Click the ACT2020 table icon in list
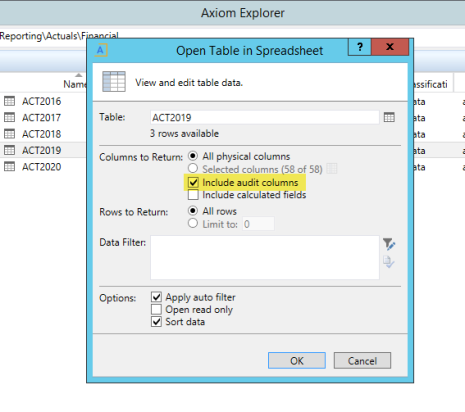The width and height of the screenshot is (465, 412). tap(9, 166)
